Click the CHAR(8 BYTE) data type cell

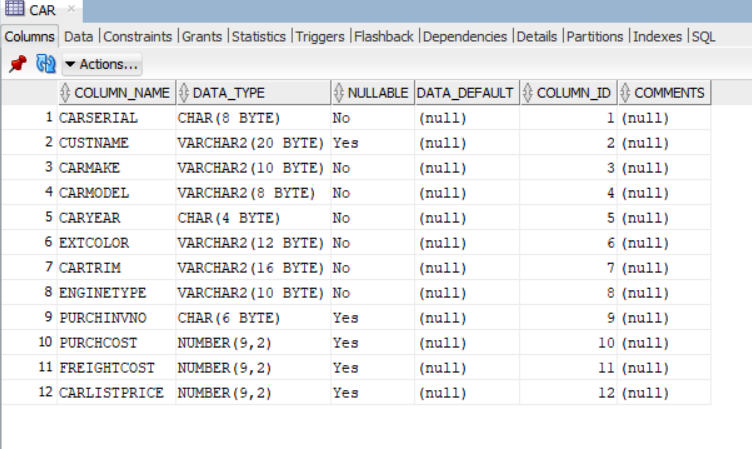[x=253, y=118]
